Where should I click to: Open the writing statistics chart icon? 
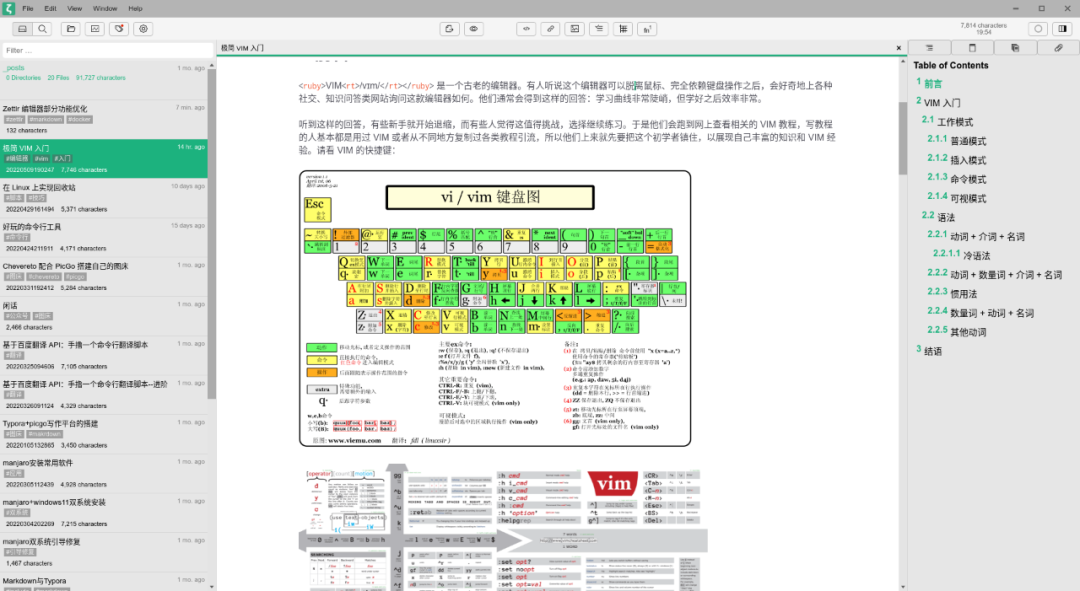(95, 29)
